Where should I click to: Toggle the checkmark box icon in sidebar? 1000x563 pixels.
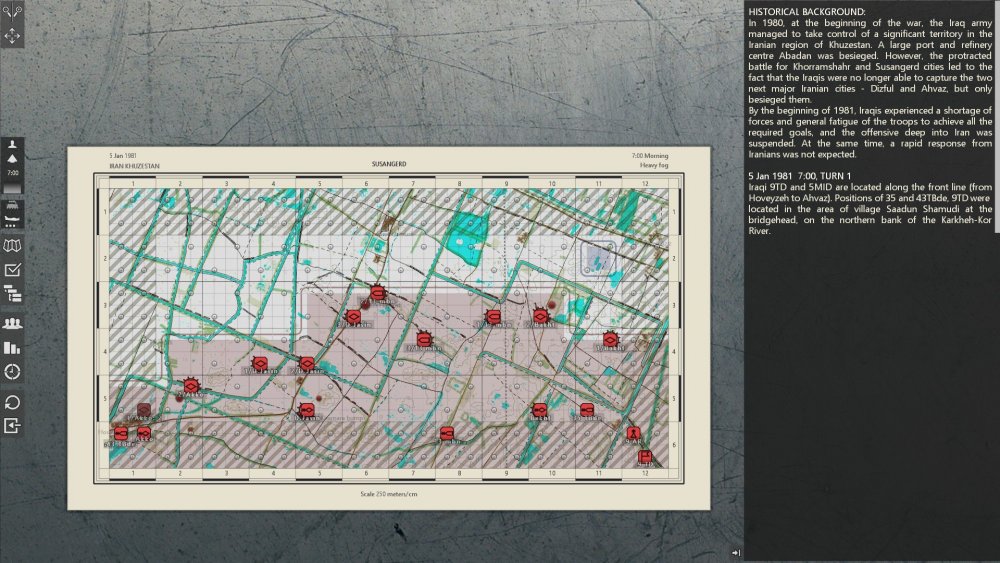point(13,270)
